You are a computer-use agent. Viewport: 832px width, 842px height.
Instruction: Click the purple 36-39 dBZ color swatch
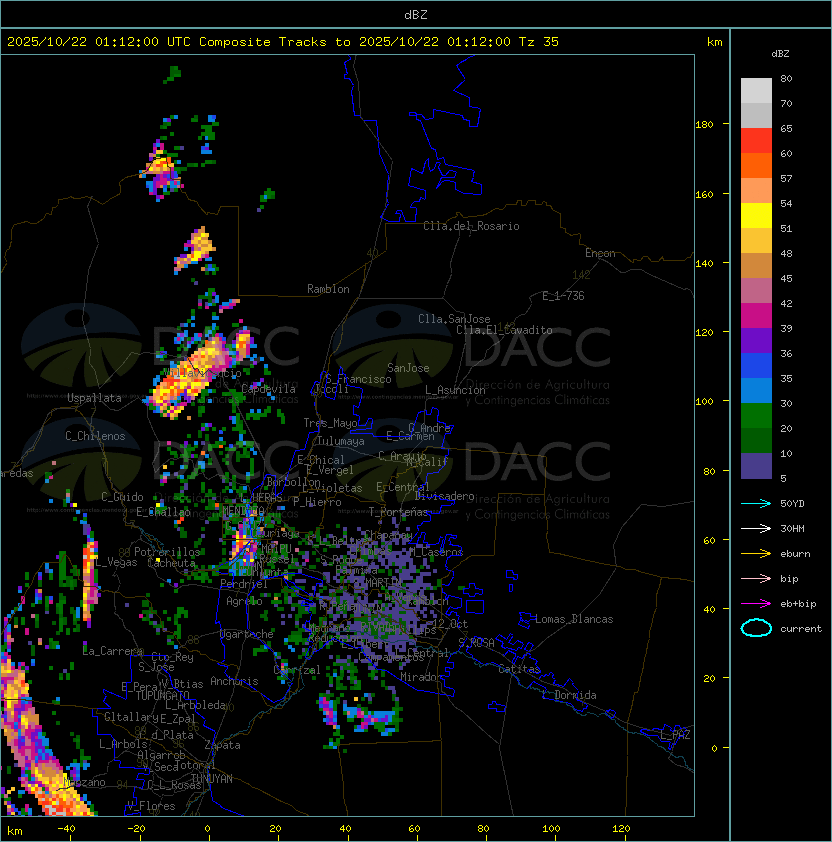pyautogui.click(x=756, y=341)
